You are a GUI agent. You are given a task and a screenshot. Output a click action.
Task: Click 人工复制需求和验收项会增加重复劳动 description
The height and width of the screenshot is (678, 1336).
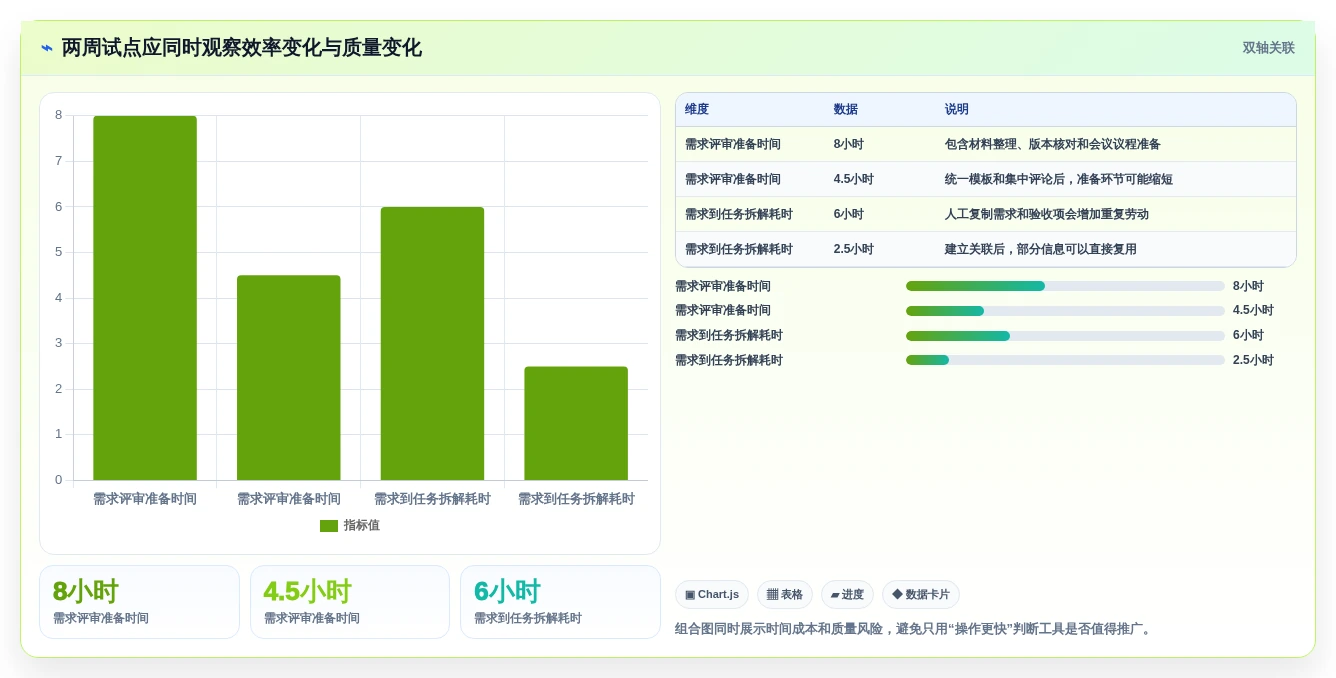1047,214
